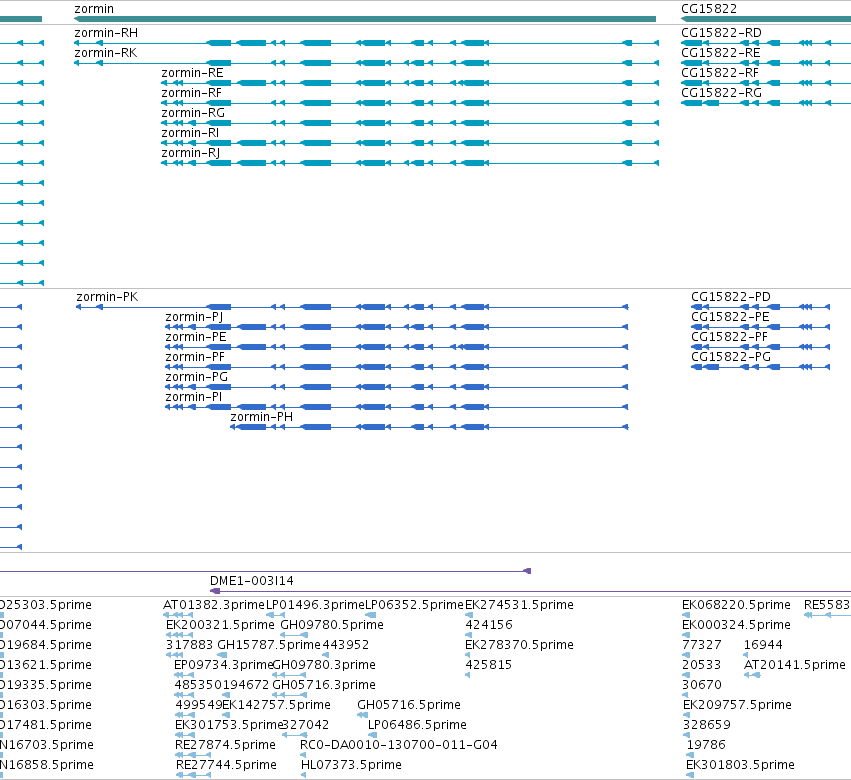Click feature 424156
Screen dimensions: 851x780
489,625
